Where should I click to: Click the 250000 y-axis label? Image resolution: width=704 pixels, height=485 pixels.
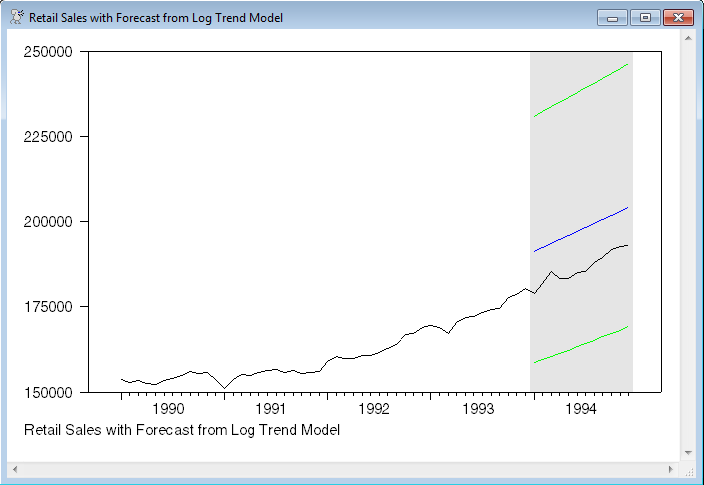pos(48,52)
